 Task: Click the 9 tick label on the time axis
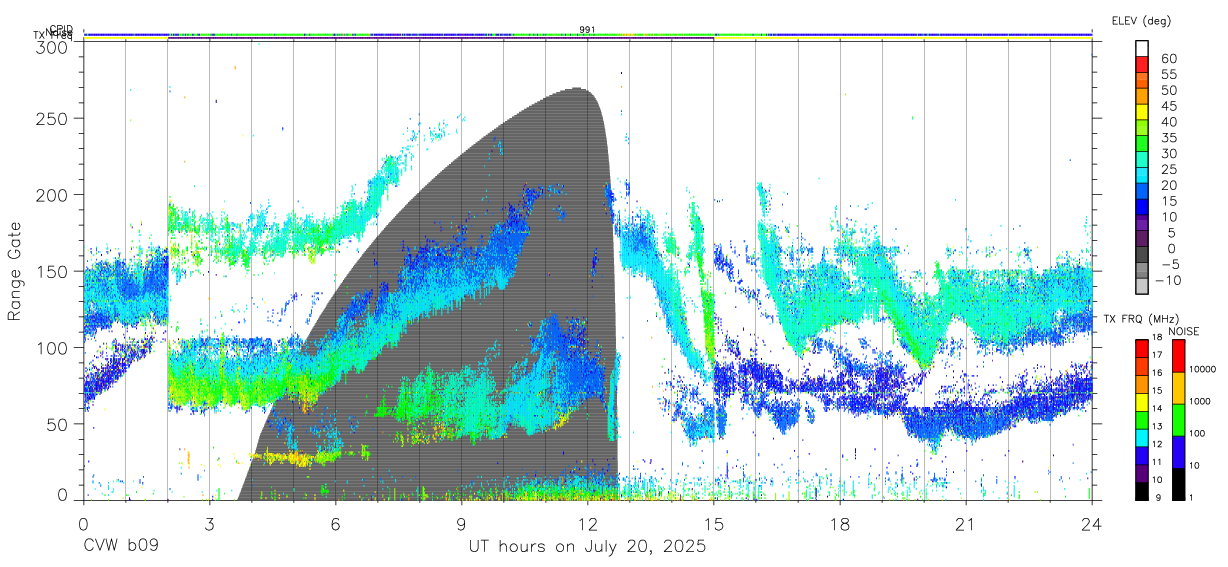[462, 525]
